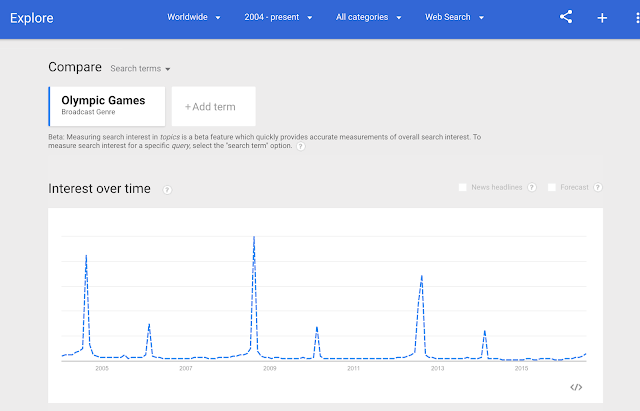Select the Olympic Games term card
This screenshot has height=411, width=640.
(107, 106)
